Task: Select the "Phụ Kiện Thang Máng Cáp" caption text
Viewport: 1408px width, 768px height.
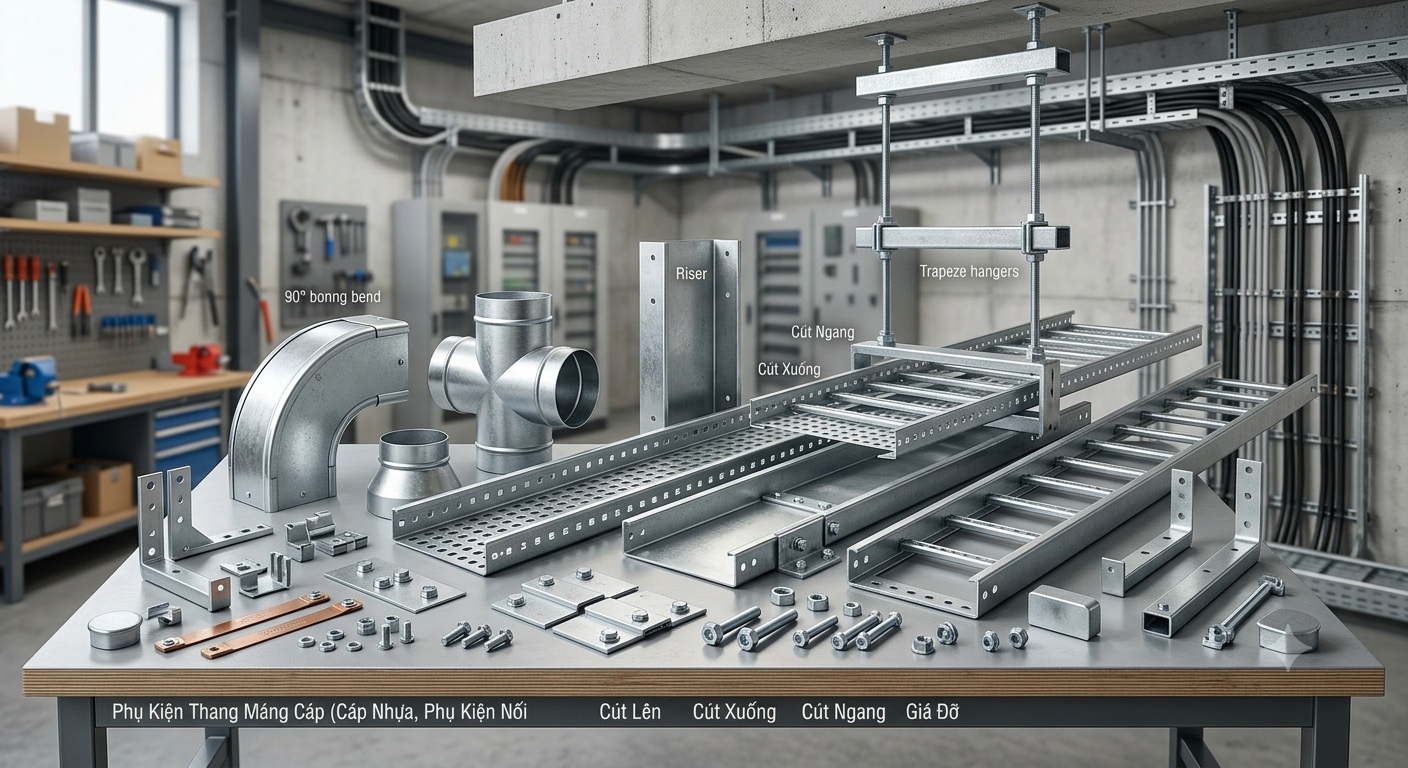Action: pos(217,712)
